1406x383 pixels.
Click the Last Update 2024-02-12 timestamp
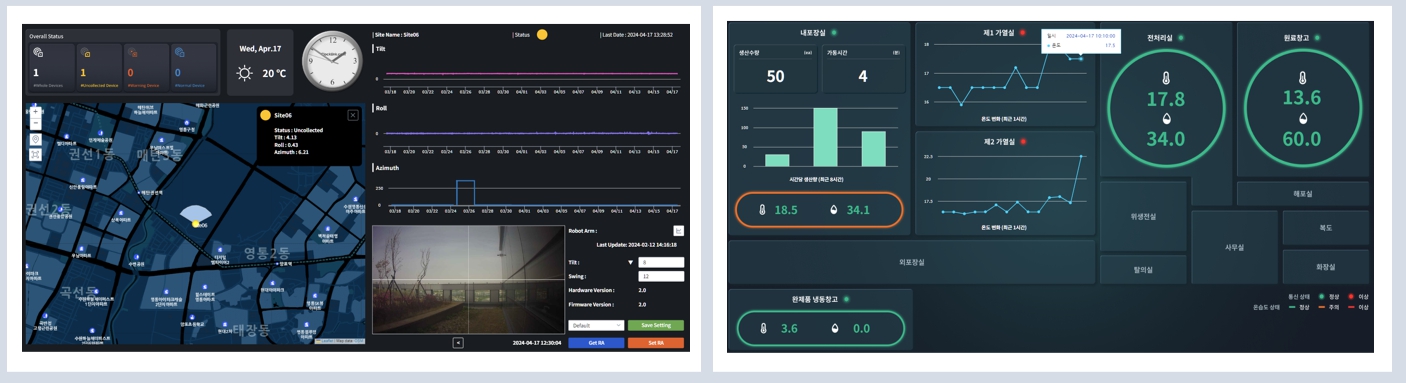coord(637,244)
